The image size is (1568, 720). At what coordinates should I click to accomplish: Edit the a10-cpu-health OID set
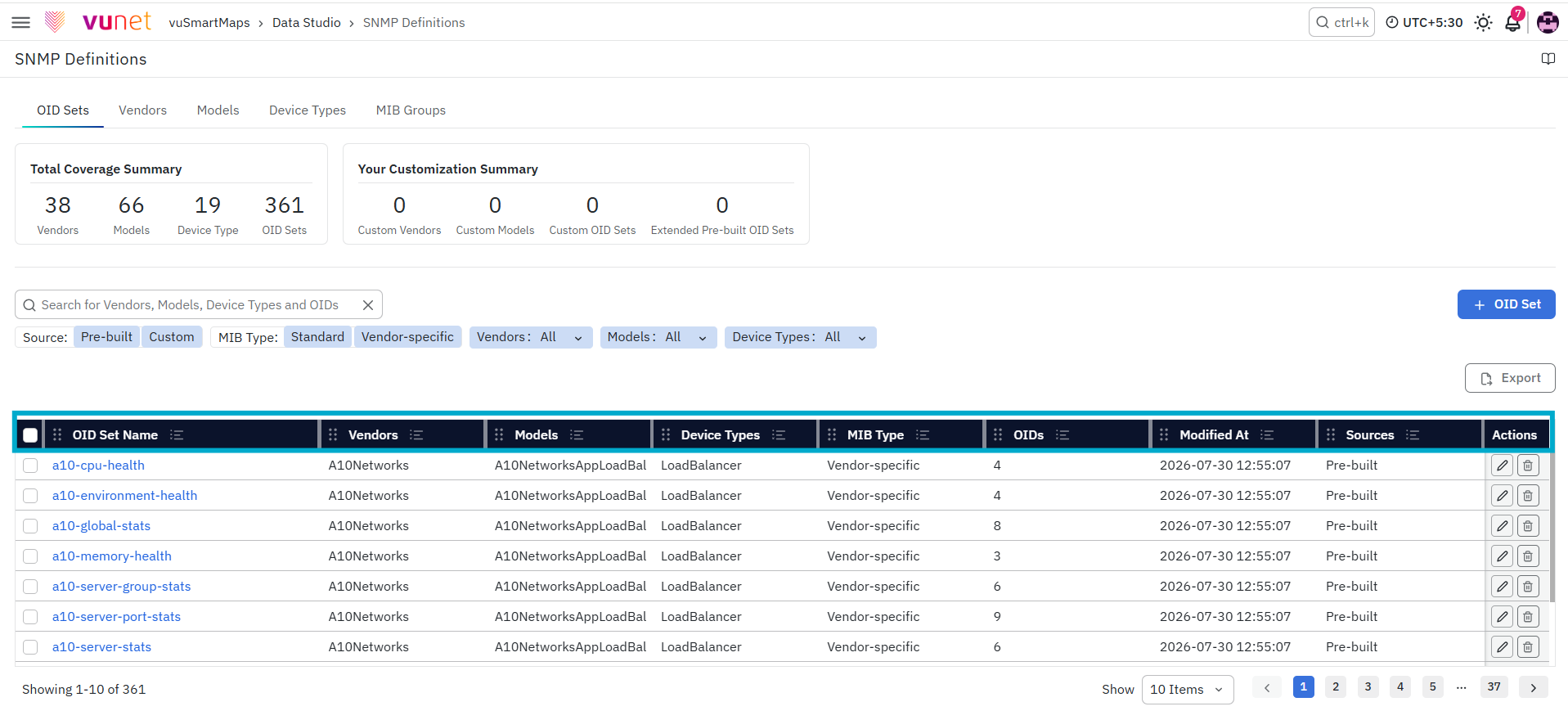coord(1502,466)
